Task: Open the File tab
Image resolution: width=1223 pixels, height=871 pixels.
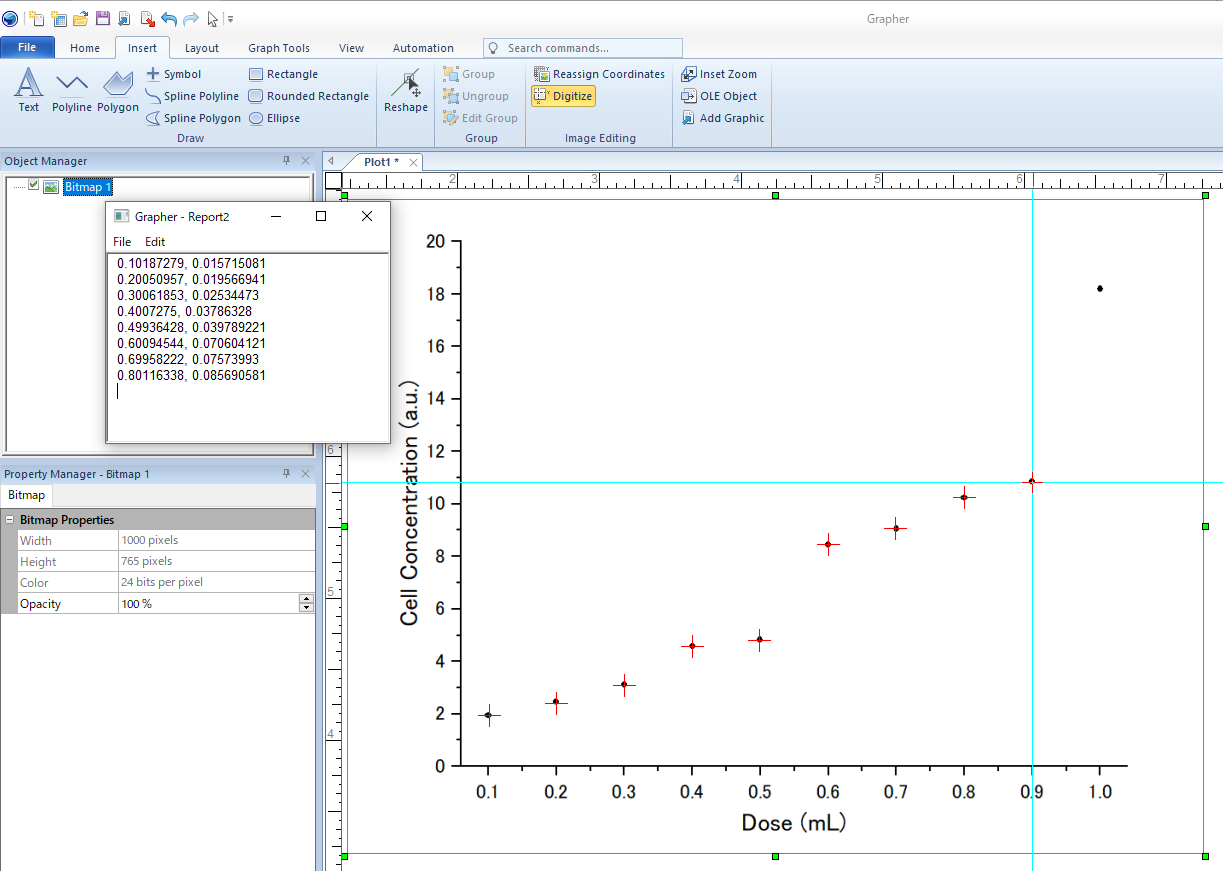Action: click(27, 47)
